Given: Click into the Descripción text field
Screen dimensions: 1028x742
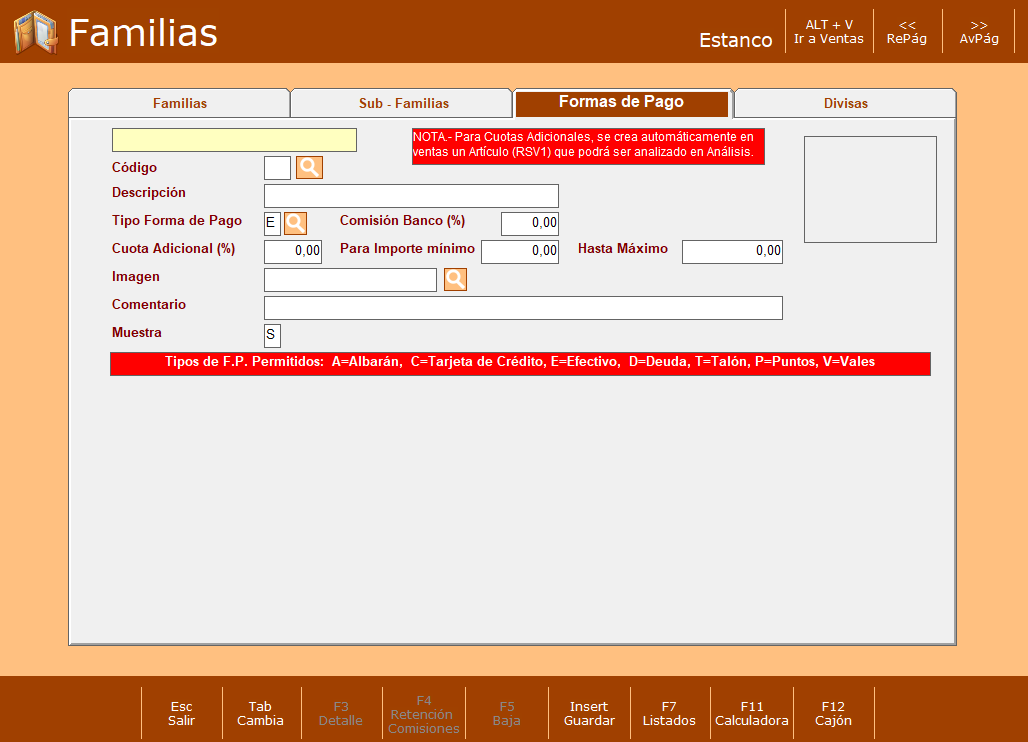Looking at the screenshot, I should [411, 196].
